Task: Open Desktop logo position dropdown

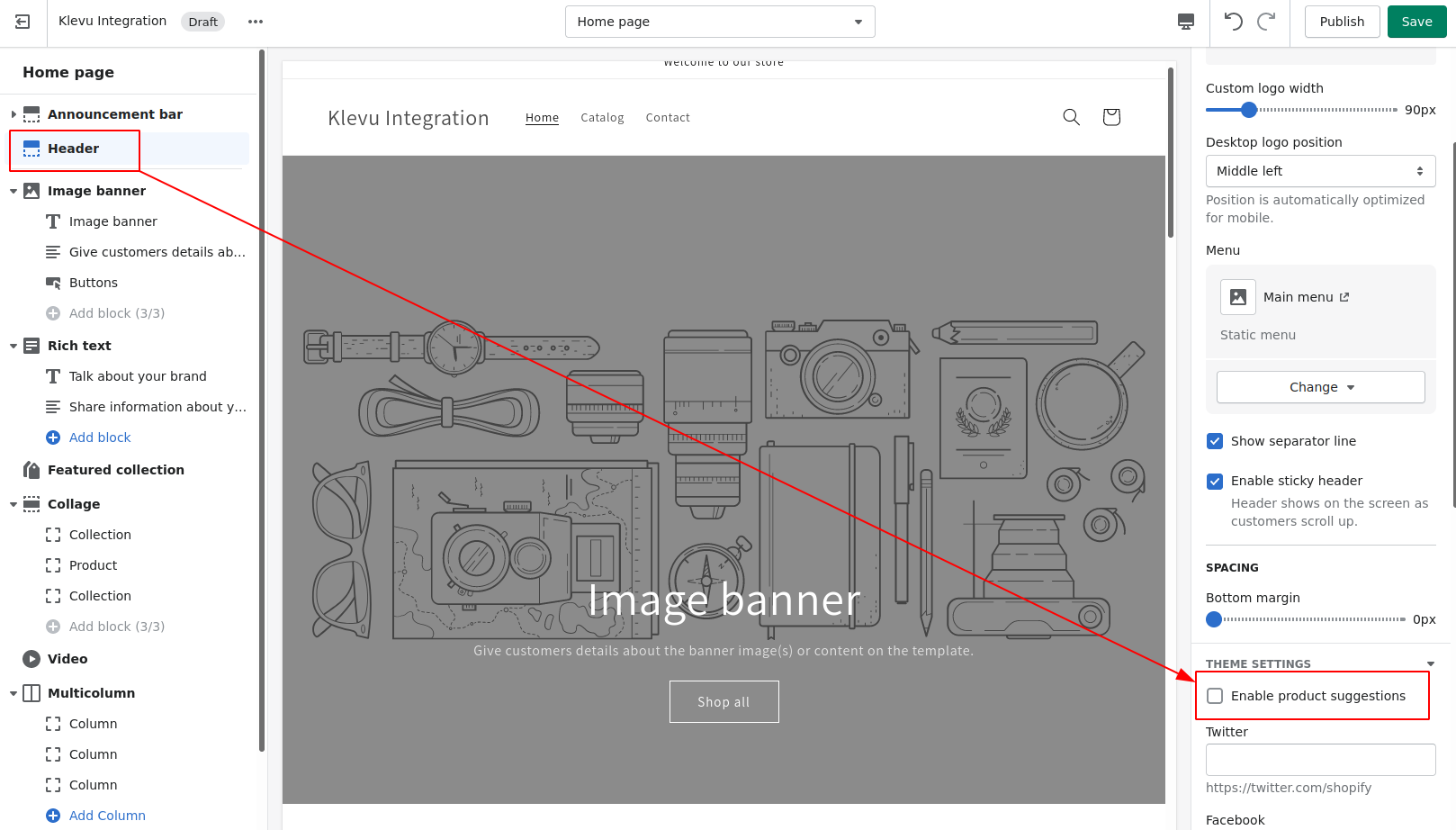Action: point(1320,171)
